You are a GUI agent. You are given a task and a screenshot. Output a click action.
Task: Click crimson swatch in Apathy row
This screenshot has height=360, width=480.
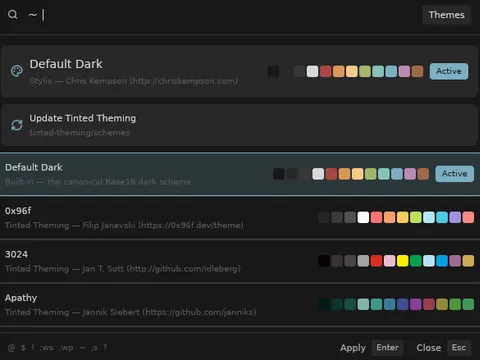point(429,304)
